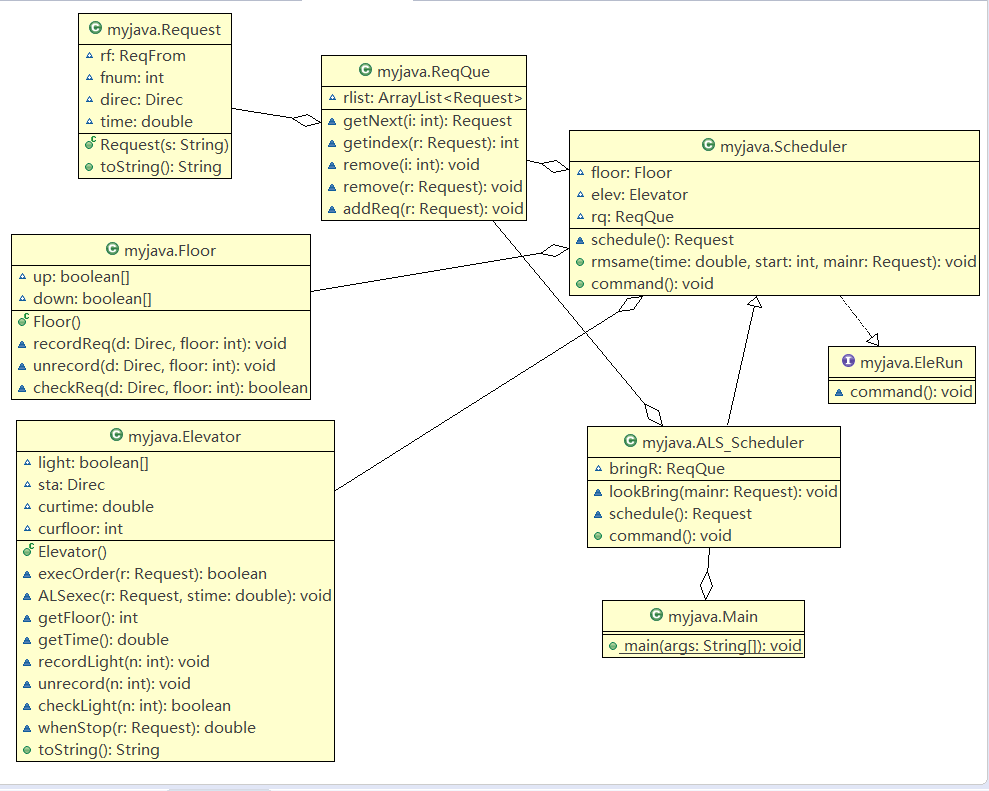Select the curfloor: int field
Viewport: 989px width, 791px height.
80,529
